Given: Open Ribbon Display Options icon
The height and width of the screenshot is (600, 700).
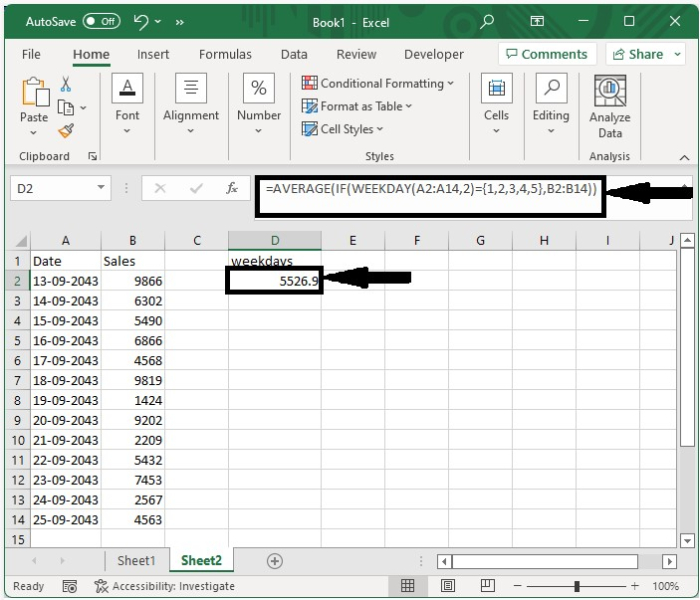Looking at the screenshot, I should click(537, 21).
